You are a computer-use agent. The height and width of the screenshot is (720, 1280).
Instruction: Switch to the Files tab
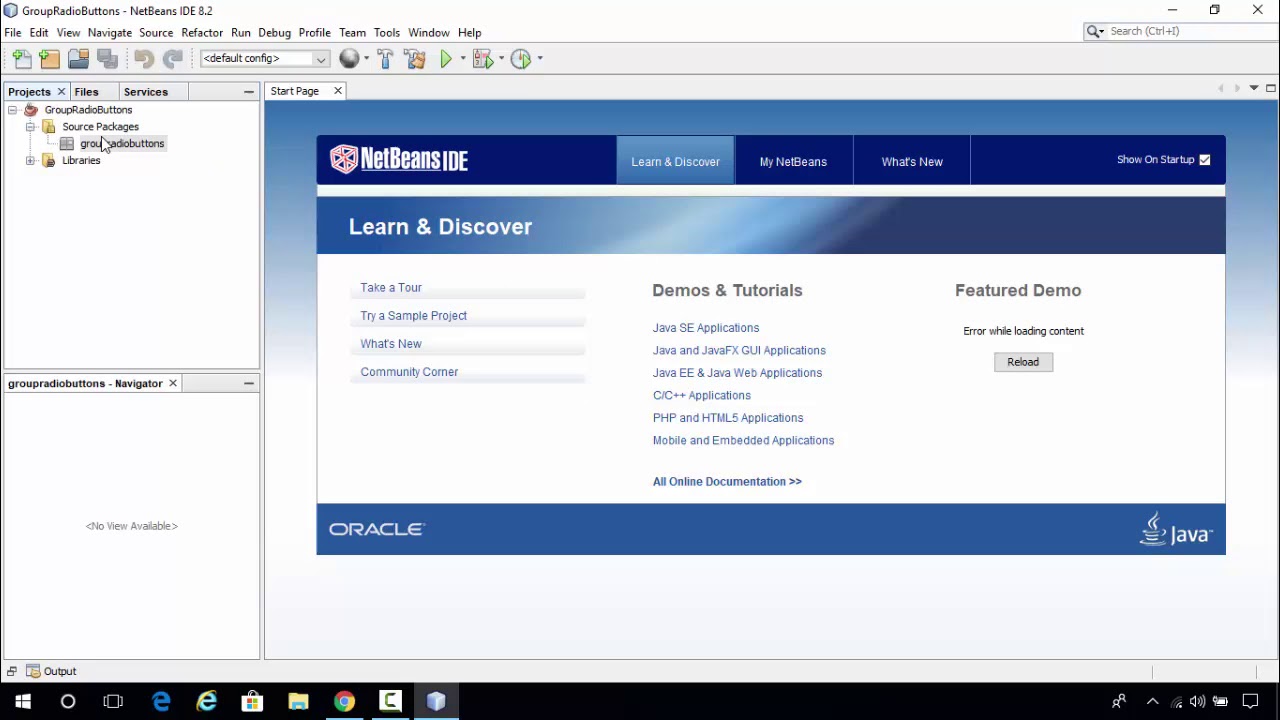(x=86, y=92)
